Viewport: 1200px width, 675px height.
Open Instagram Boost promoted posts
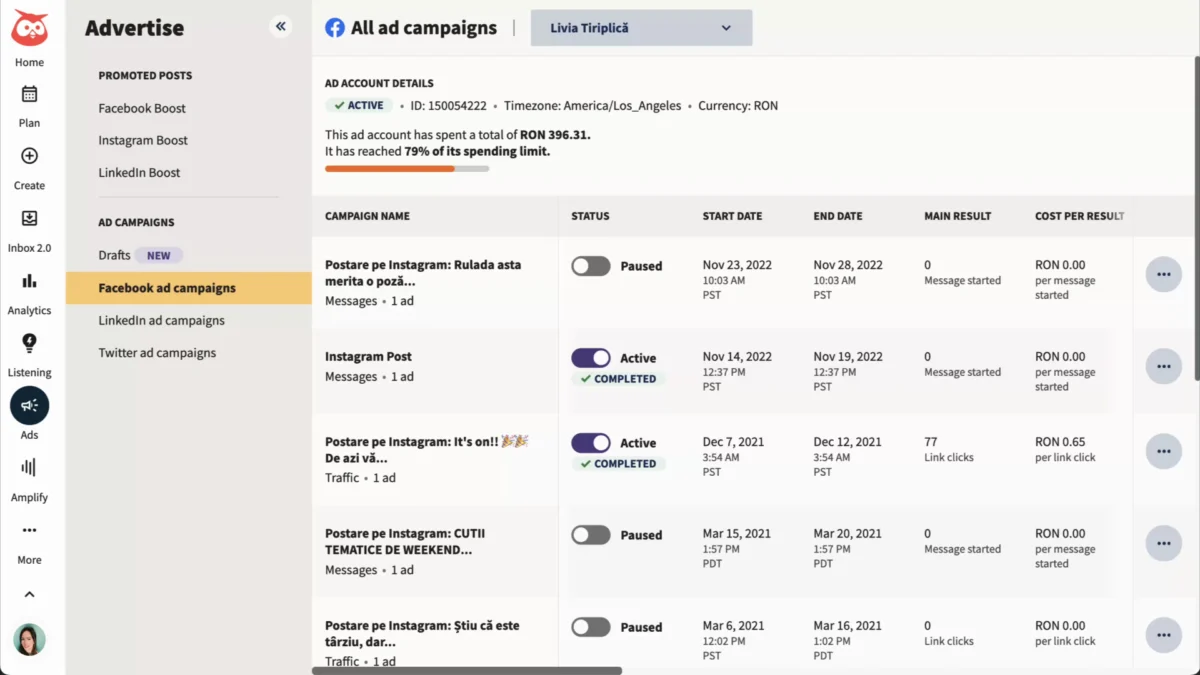pos(143,140)
